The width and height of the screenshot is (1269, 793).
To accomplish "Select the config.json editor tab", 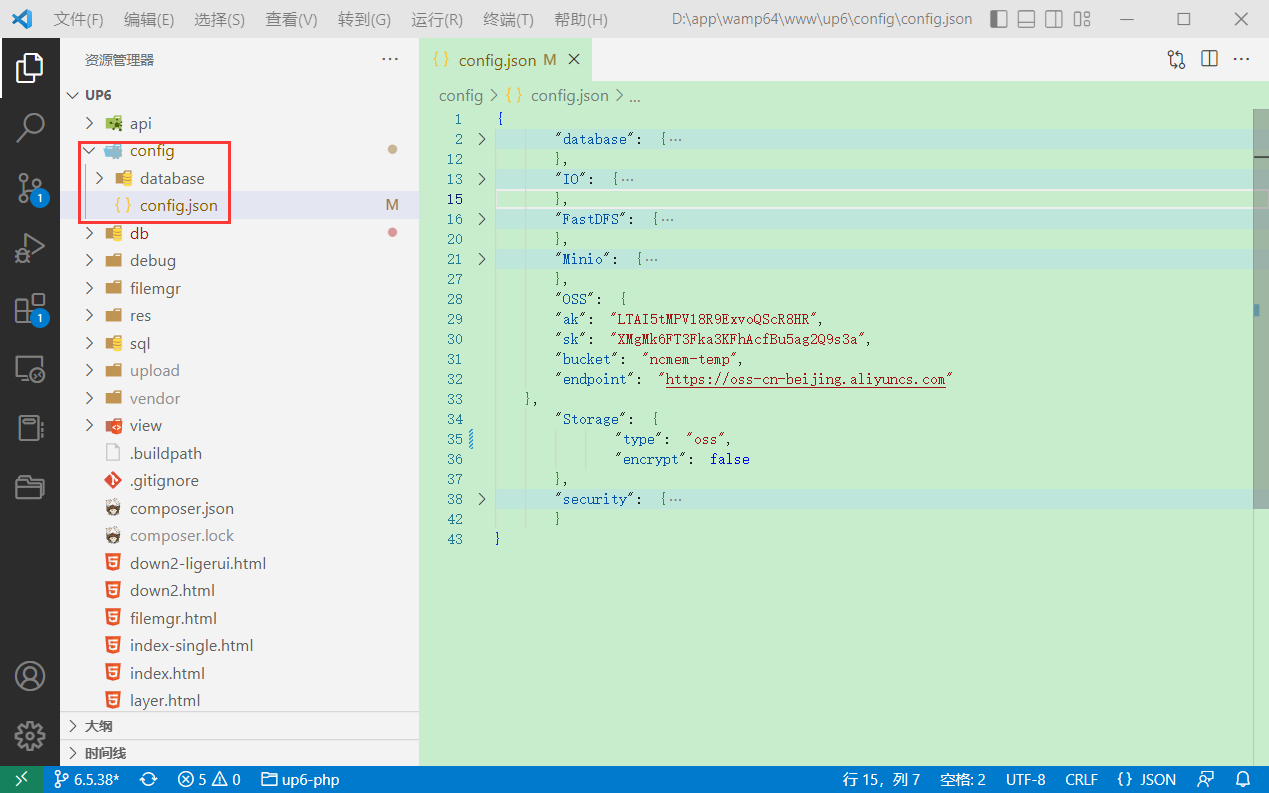I will coord(506,60).
